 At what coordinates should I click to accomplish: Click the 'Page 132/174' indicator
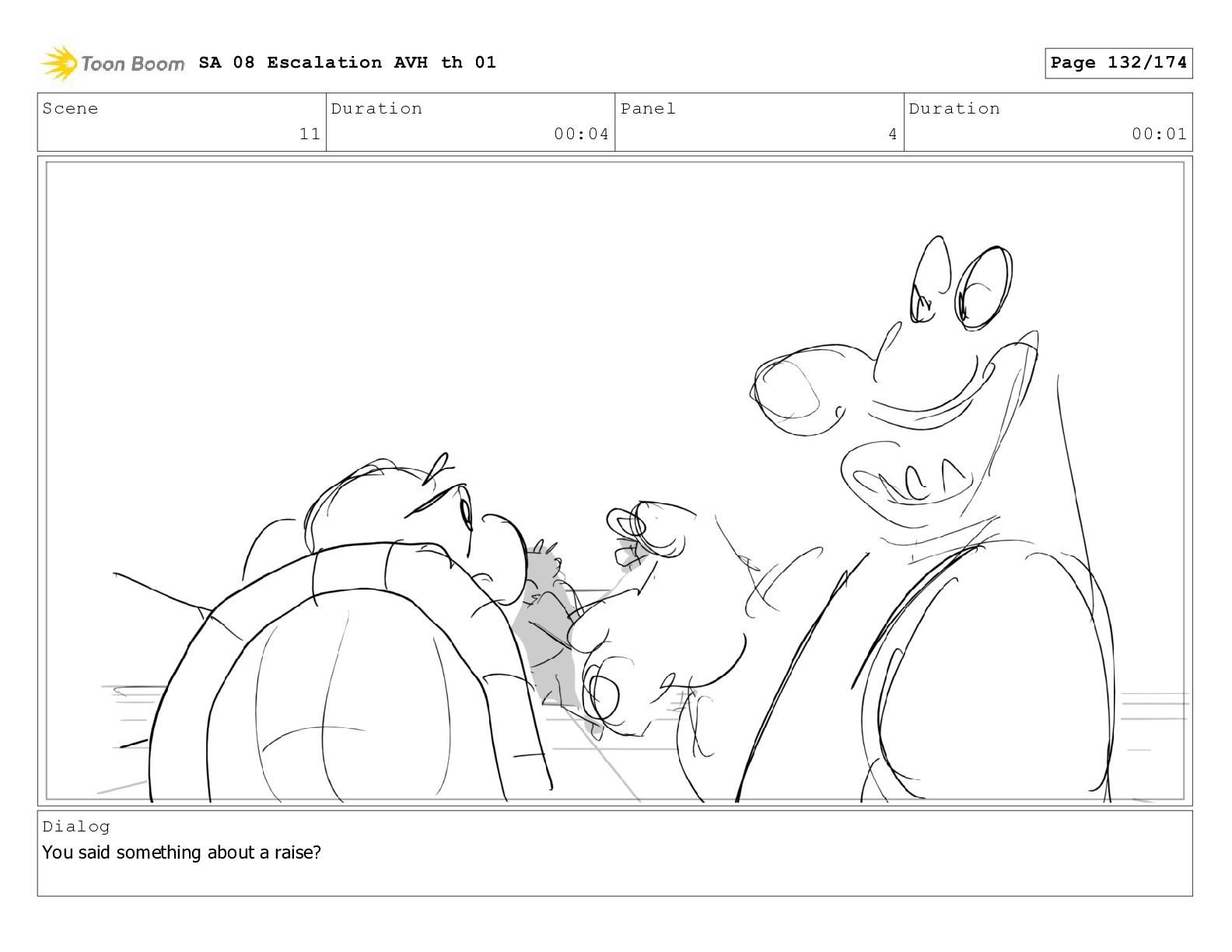tap(1118, 63)
